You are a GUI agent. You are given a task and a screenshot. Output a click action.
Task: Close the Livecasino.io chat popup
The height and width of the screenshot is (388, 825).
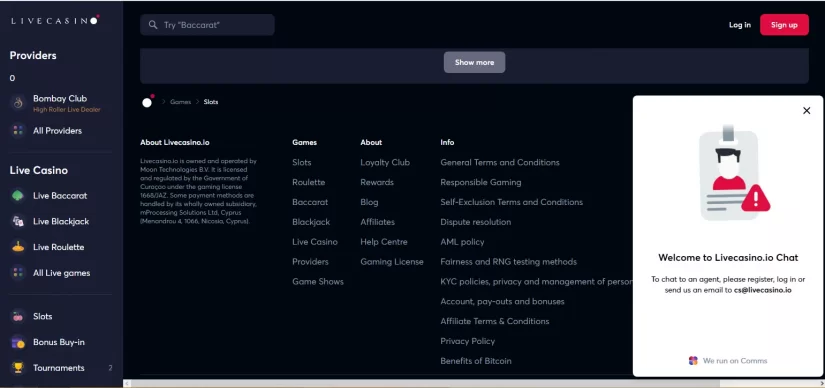tap(807, 111)
